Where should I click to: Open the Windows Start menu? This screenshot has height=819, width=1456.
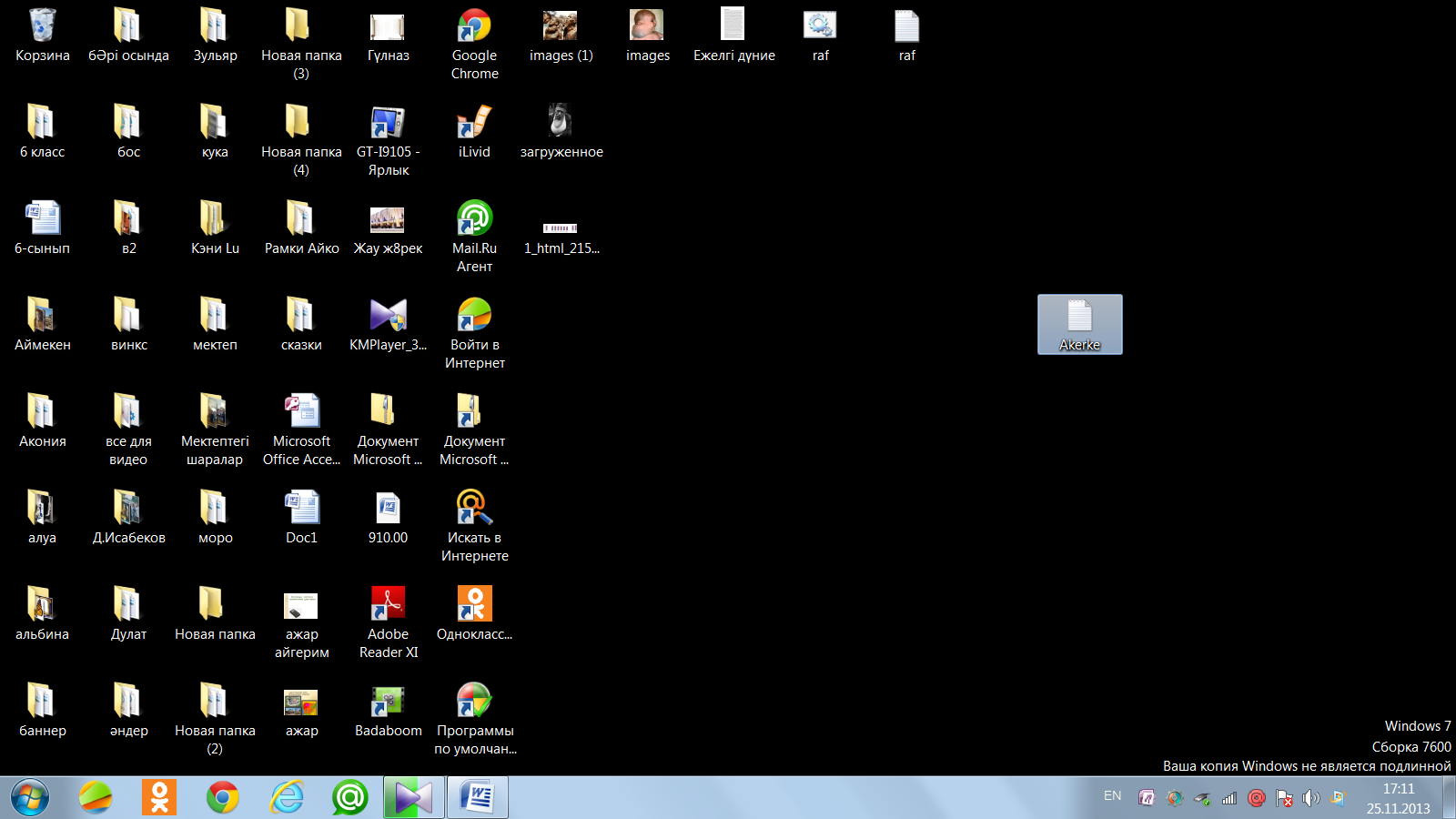(x=30, y=798)
